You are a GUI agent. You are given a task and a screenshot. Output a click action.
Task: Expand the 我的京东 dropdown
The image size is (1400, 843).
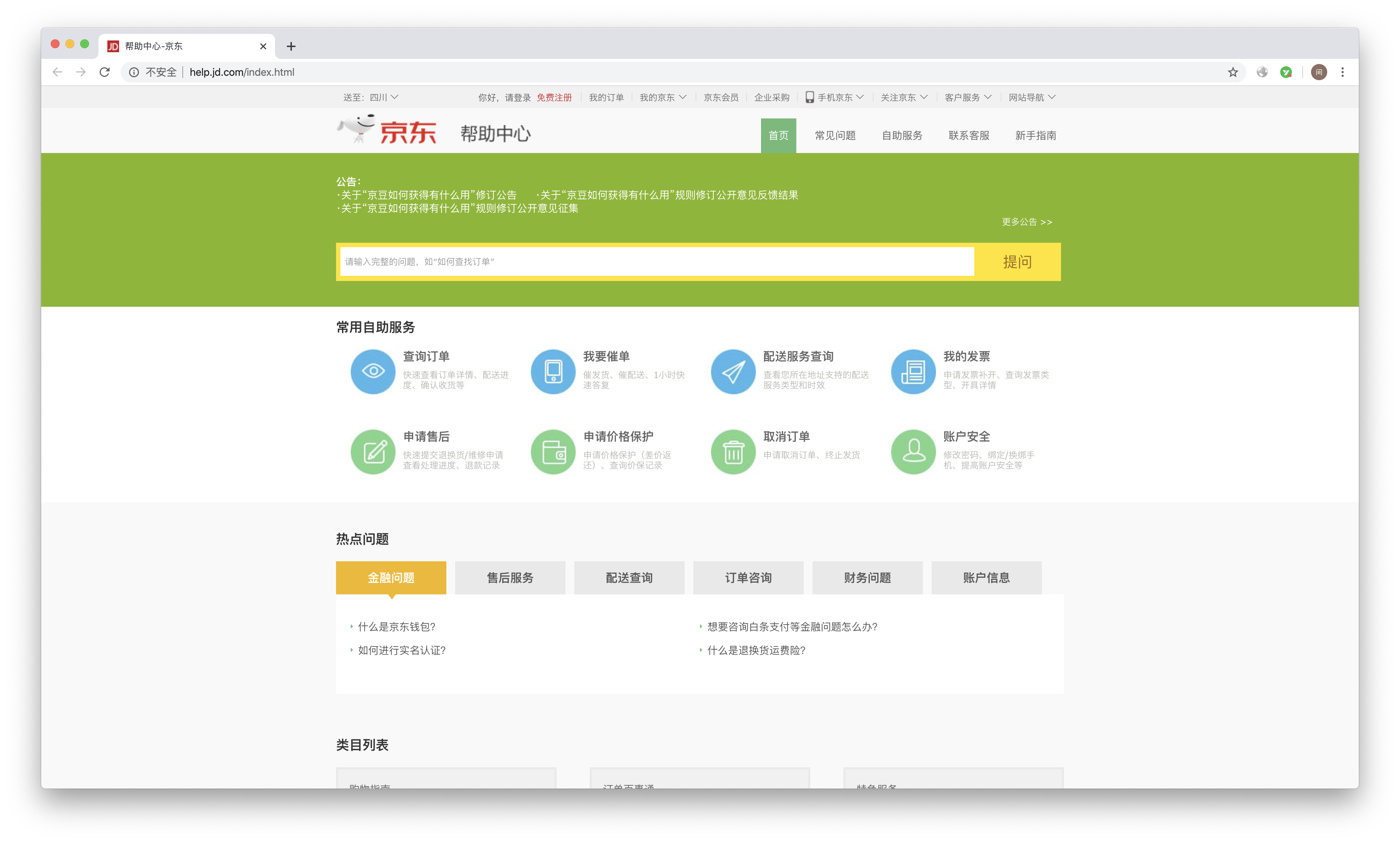(662, 97)
